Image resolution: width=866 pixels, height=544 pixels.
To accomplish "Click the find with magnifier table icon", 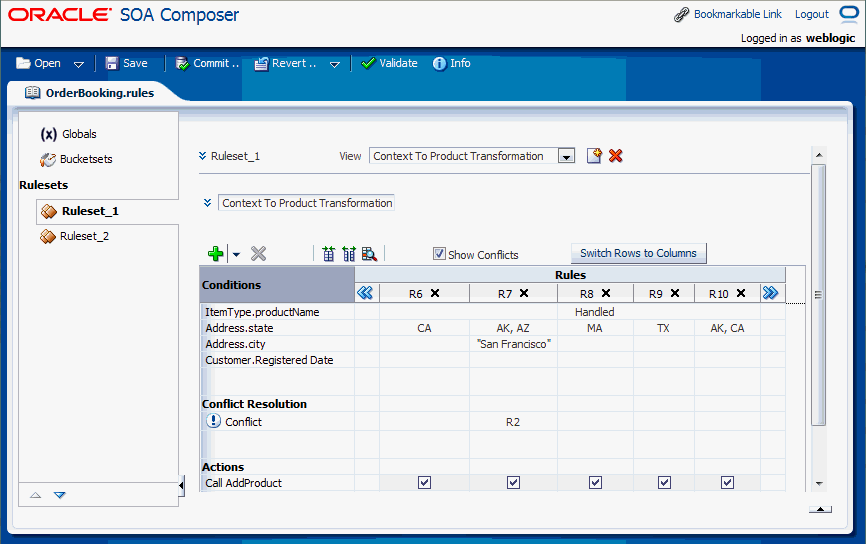I will click(x=369, y=253).
